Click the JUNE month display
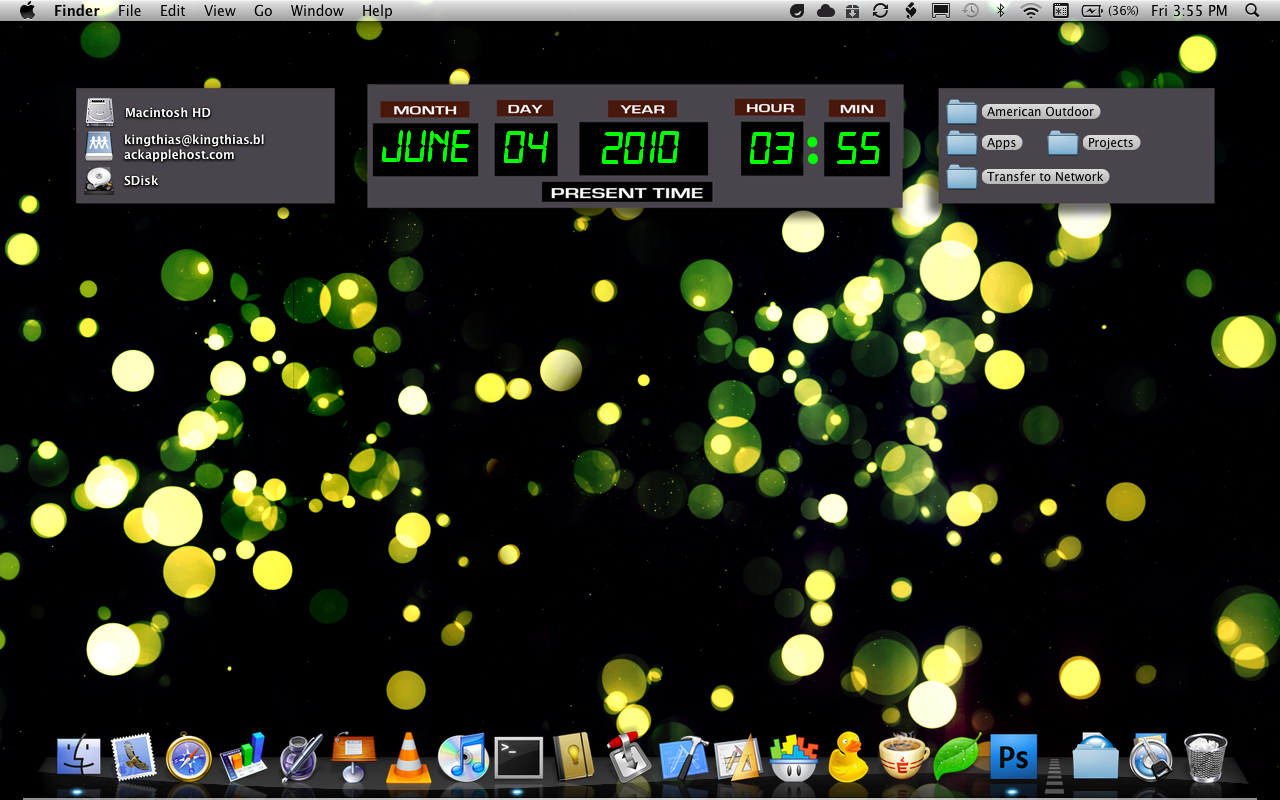Image resolution: width=1280 pixels, height=800 pixels. click(425, 149)
